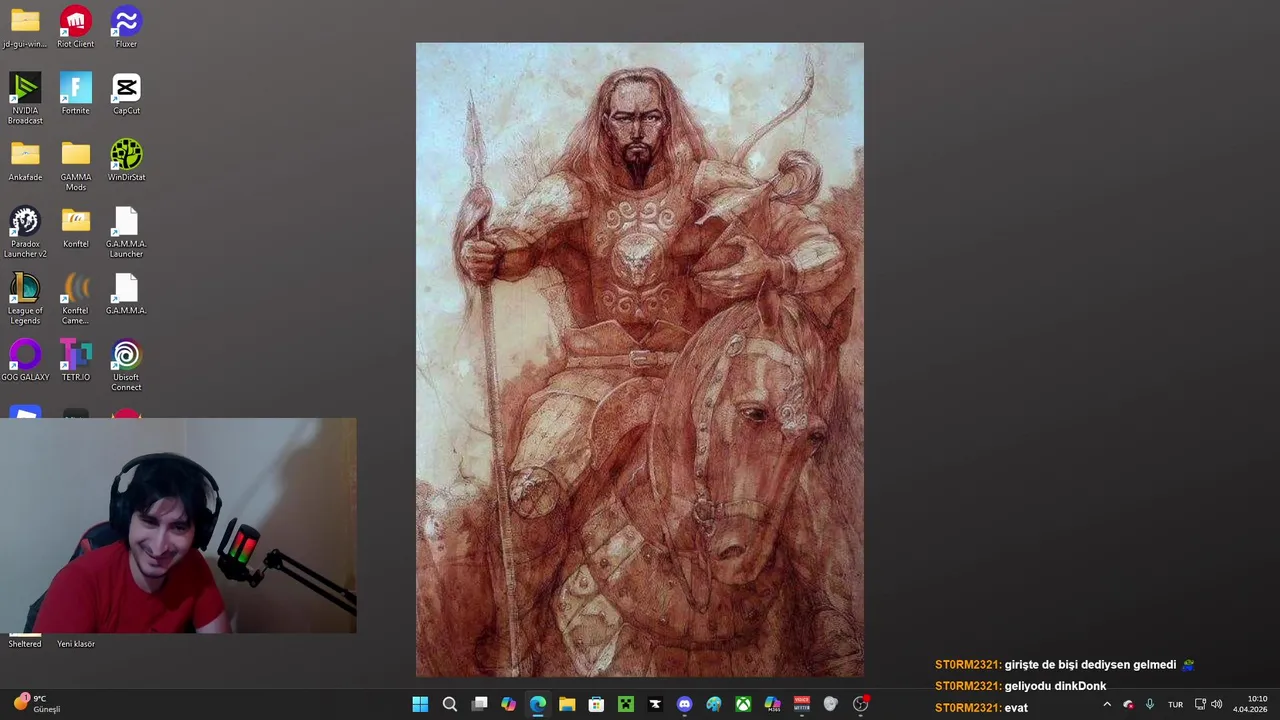Open the CapCut desktop shortcut
Screen dimensions: 1280x720
(x=126, y=94)
